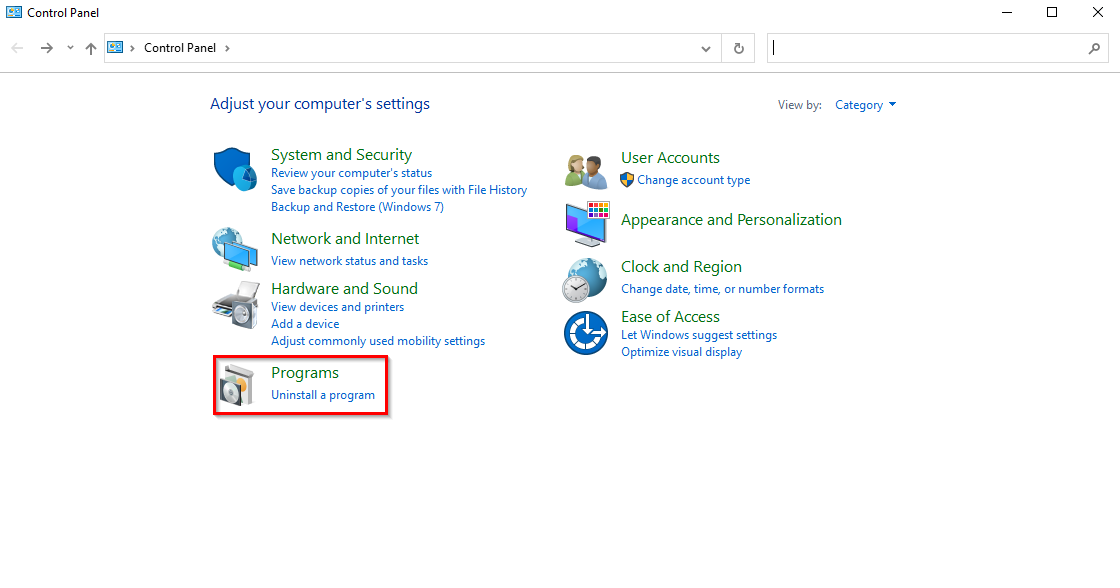Open System and Security heading
The height and width of the screenshot is (588, 1120).
tap(341, 154)
